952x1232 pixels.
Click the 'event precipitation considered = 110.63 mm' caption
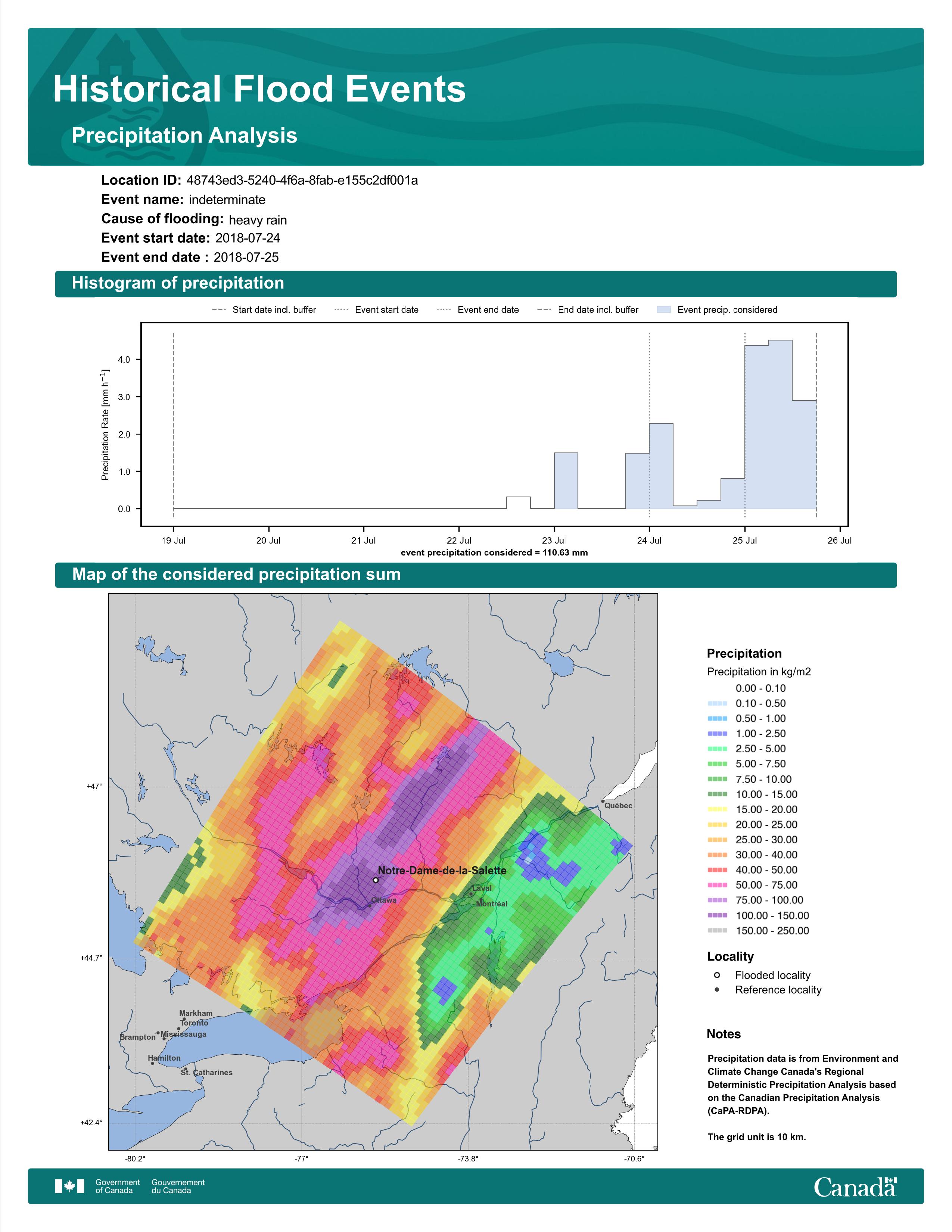coord(494,553)
